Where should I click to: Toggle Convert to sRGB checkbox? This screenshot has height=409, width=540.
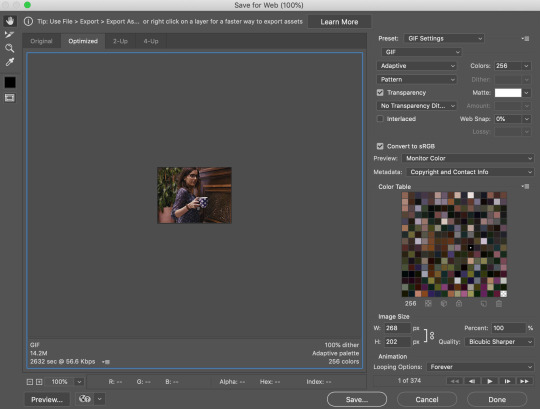(380, 146)
